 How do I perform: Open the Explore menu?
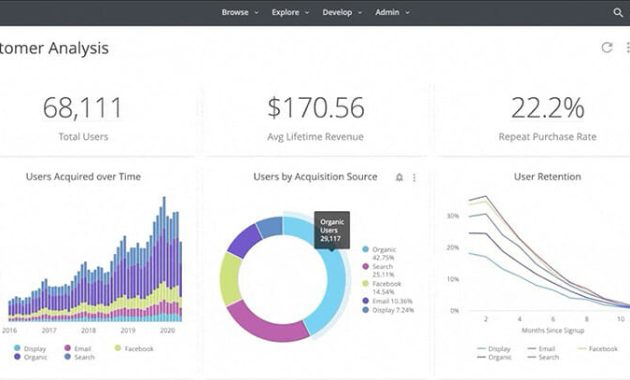pyautogui.click(x=285, y=12)
